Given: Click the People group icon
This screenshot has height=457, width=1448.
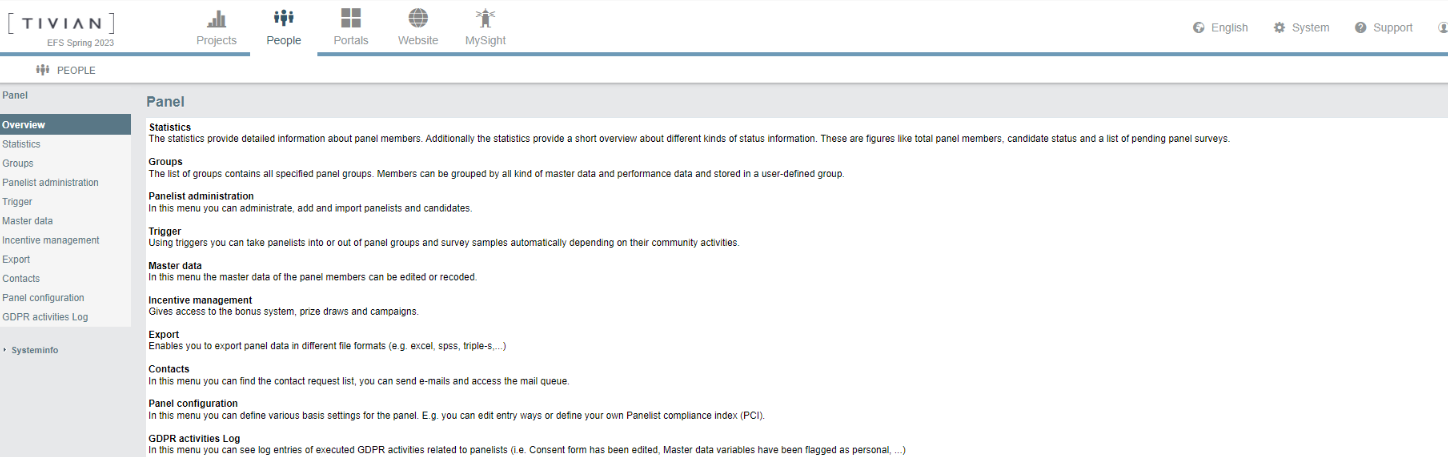Looking at the screenshot, I should 284,18.
